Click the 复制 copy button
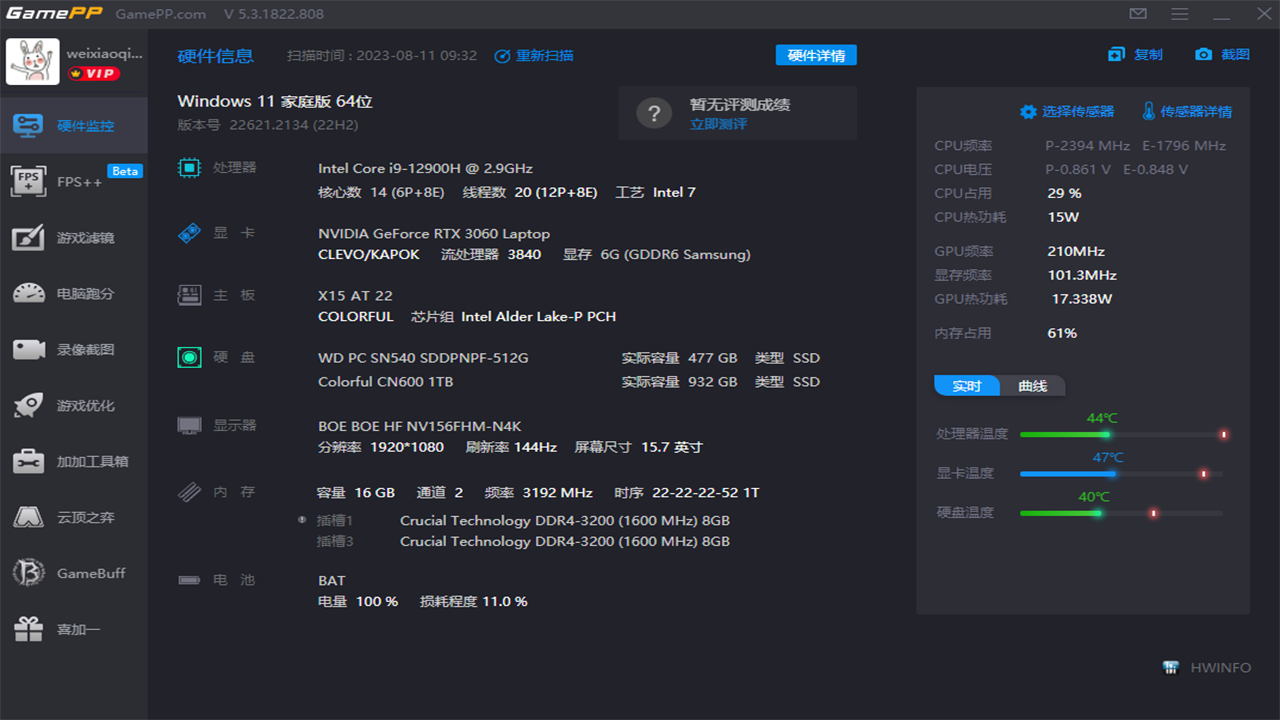 1136,54
